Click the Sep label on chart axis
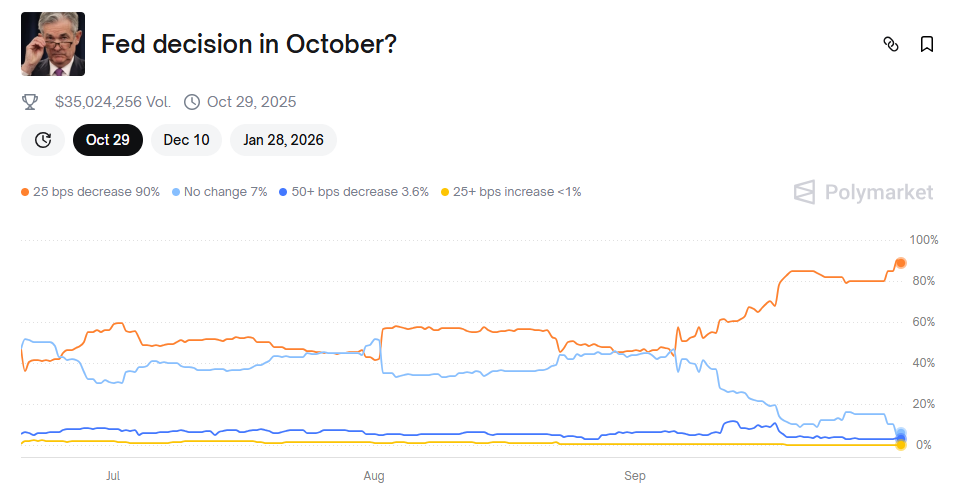Screen dimensions: 957x492 click(634, 475)
